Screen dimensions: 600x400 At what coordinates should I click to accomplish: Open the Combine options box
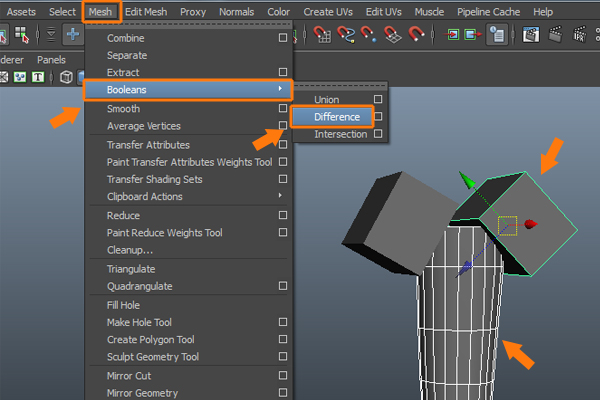click(284, 38)
